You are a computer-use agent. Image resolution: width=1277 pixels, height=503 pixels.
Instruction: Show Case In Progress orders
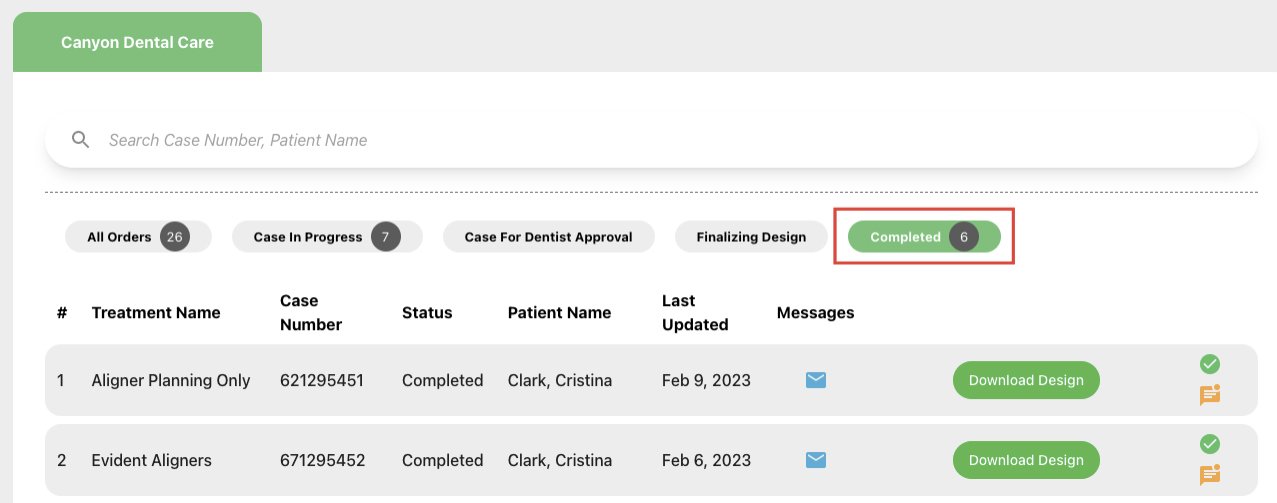[x=327, y=237]
